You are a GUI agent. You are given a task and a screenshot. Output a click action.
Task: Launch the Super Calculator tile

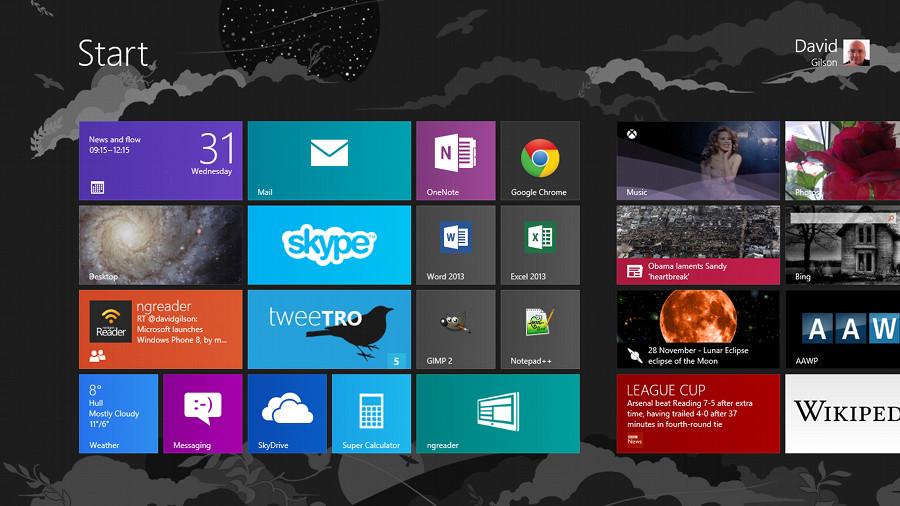click(371, 414)
